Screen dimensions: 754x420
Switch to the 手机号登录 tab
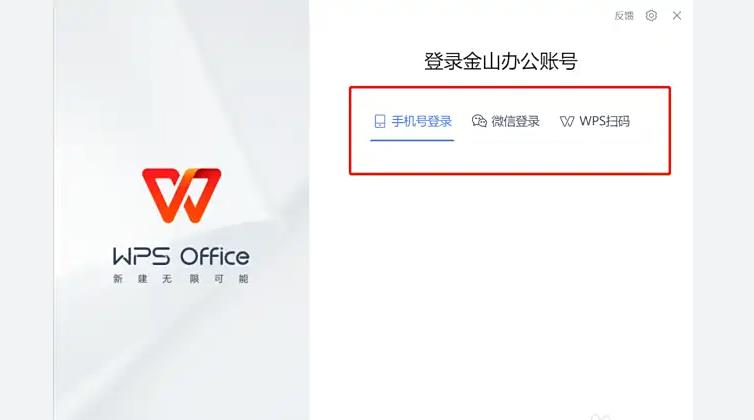(x=413, y=121)
